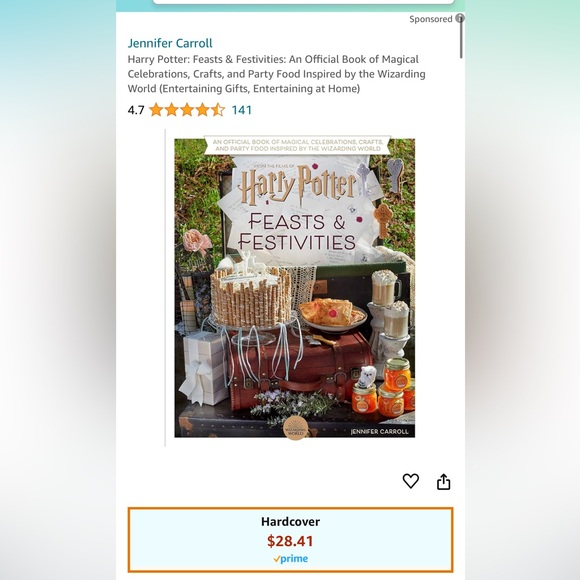Click the Sponsored label
Image resolution: width=580 pixels, height=580 pixels.
431,19
